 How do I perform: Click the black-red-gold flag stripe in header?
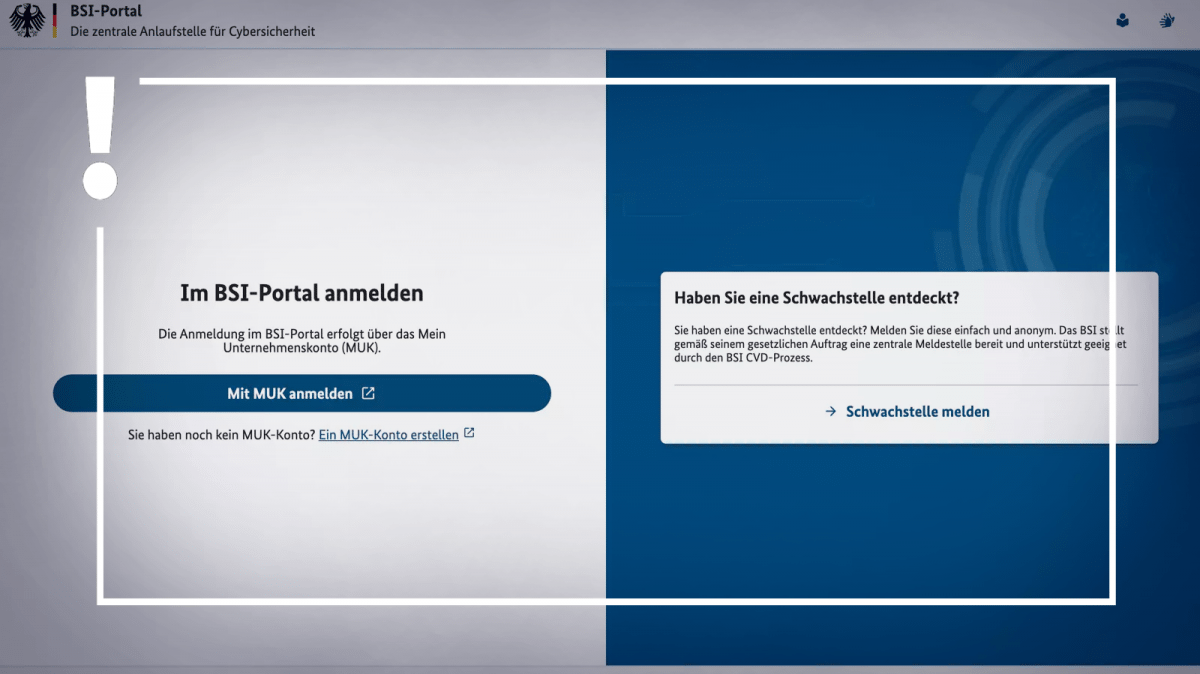[x=54, y=20]
